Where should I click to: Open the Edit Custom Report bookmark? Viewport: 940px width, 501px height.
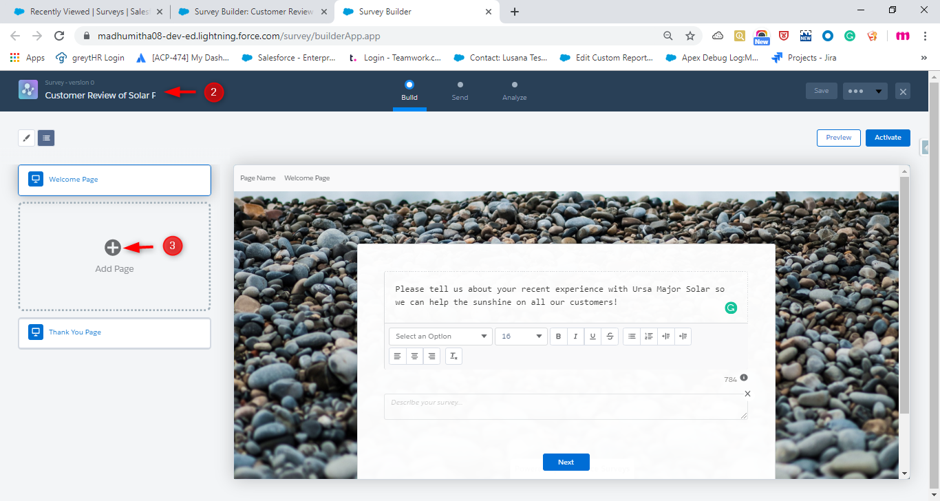click(606, 58)
